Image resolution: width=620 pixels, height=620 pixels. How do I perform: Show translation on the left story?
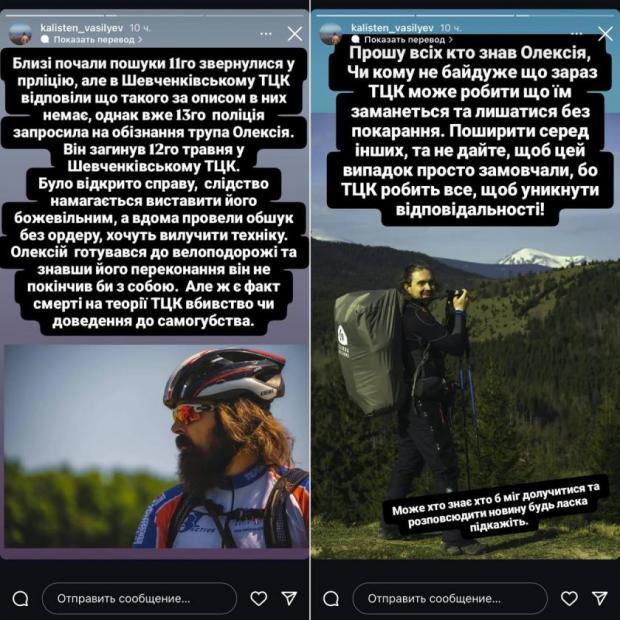coord(94,40)
